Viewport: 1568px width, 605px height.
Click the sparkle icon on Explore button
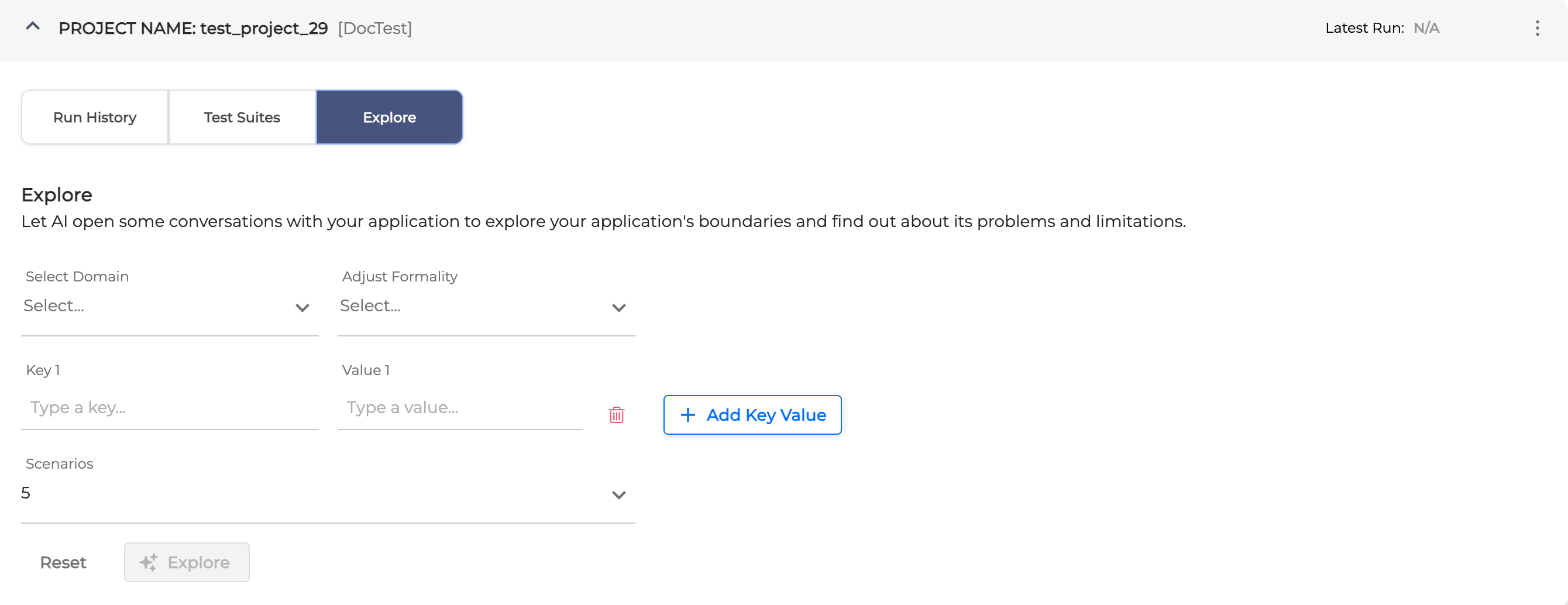(x=149, y=562)
